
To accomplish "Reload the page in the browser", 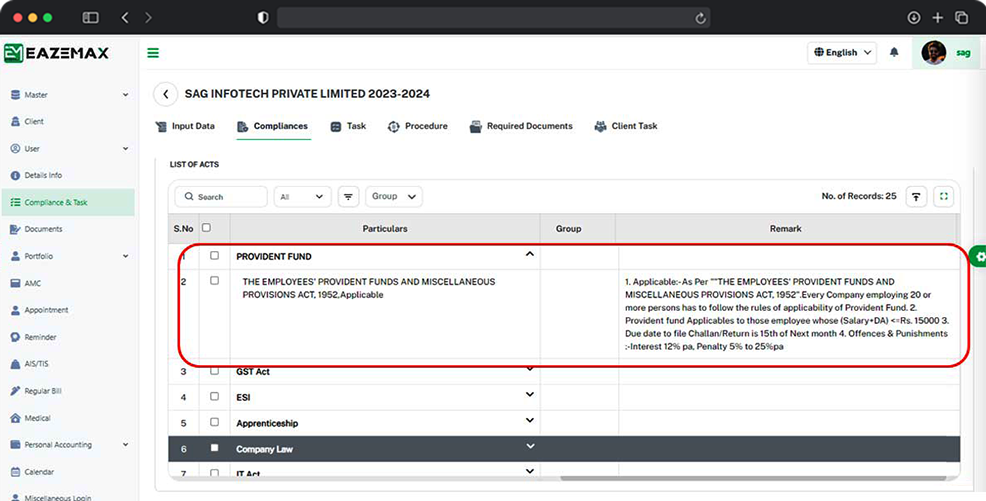I will pyautogui.click(x=700, y=18).
